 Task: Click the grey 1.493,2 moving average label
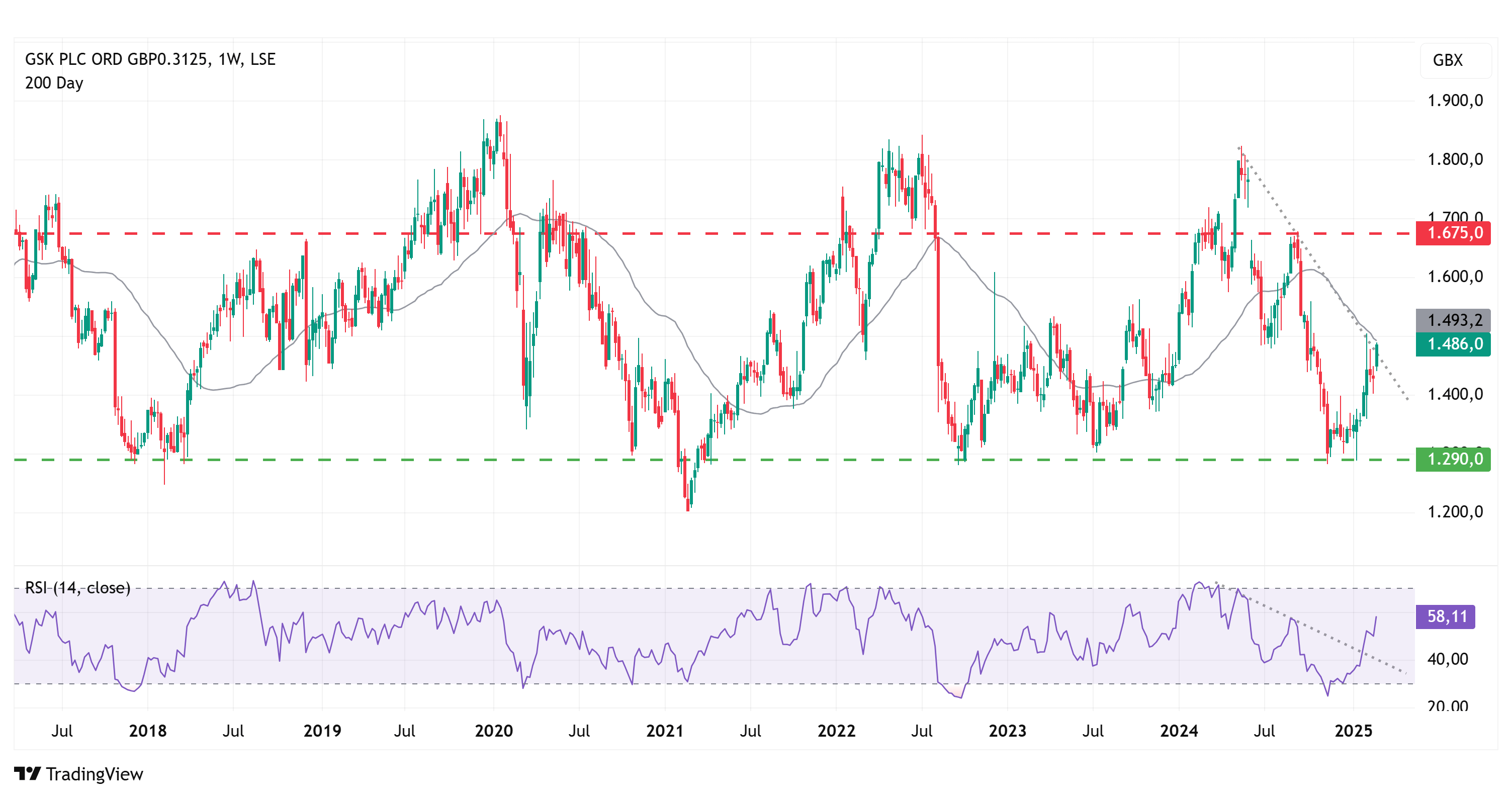(x=1453, y=320)
